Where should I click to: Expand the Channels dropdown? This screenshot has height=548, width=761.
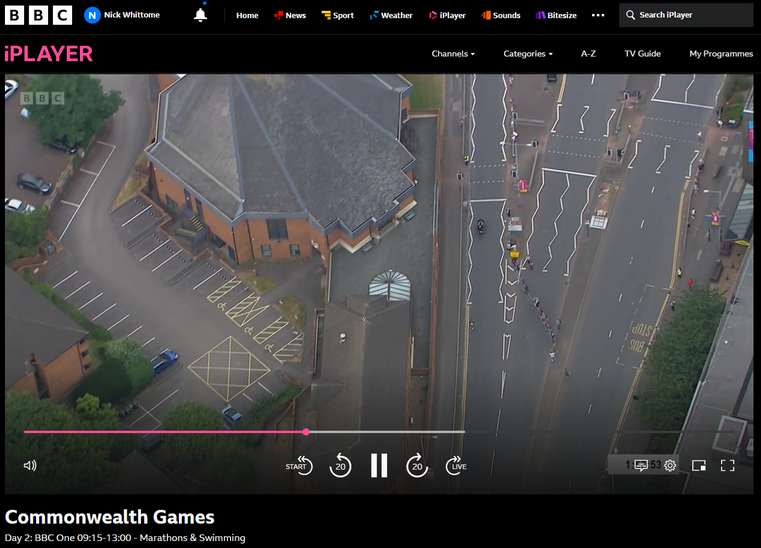click(x=453, y=53)
